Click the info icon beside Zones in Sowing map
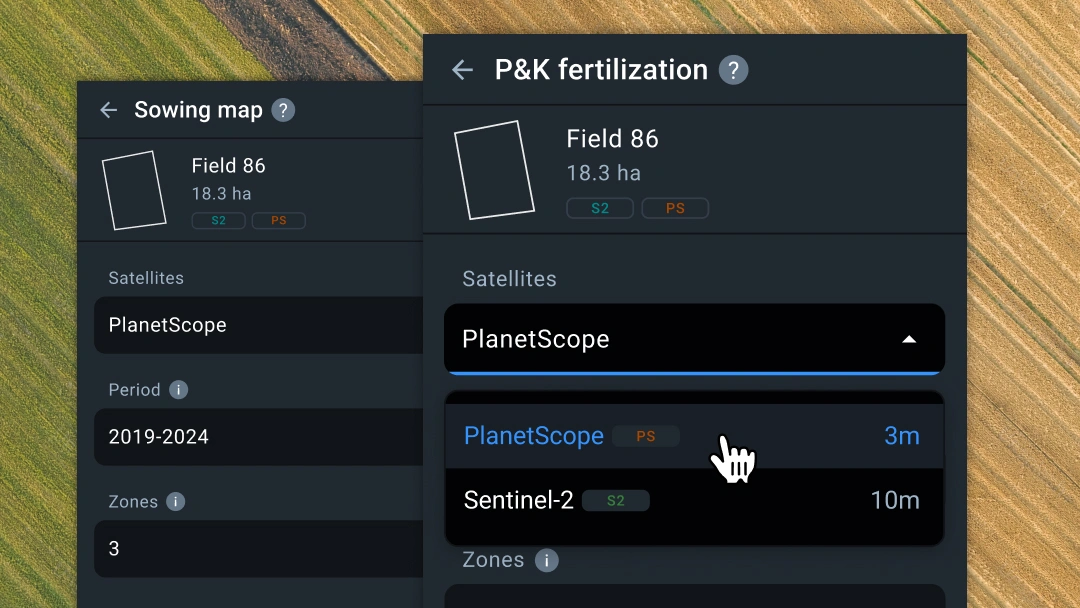Screen dimensions: 1080x608 tap(176, 501)
